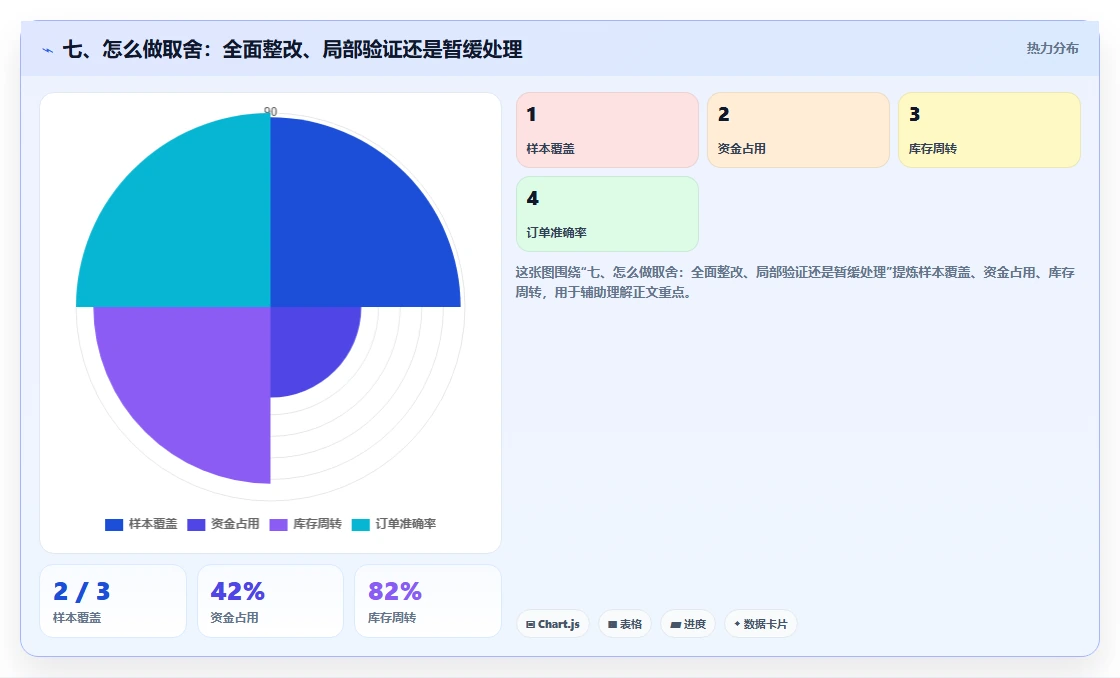Click the description paragraph starting 这张图围绕
Viewport: 1120px width, 678px height.
pyautogui.click(x=795, y=282)
